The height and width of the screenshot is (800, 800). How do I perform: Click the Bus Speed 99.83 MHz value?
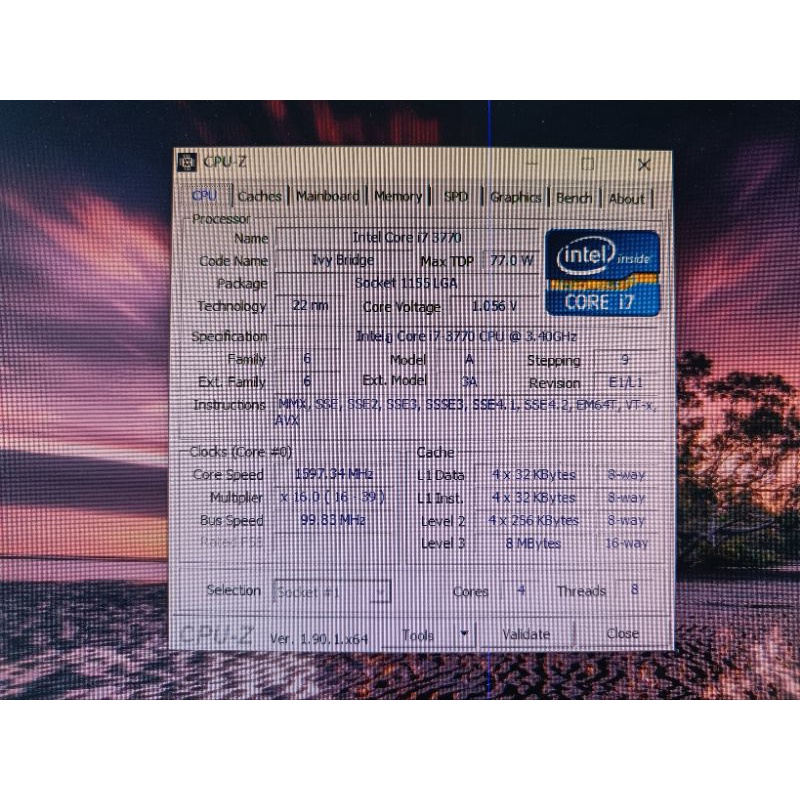click(x=334, y=520)
